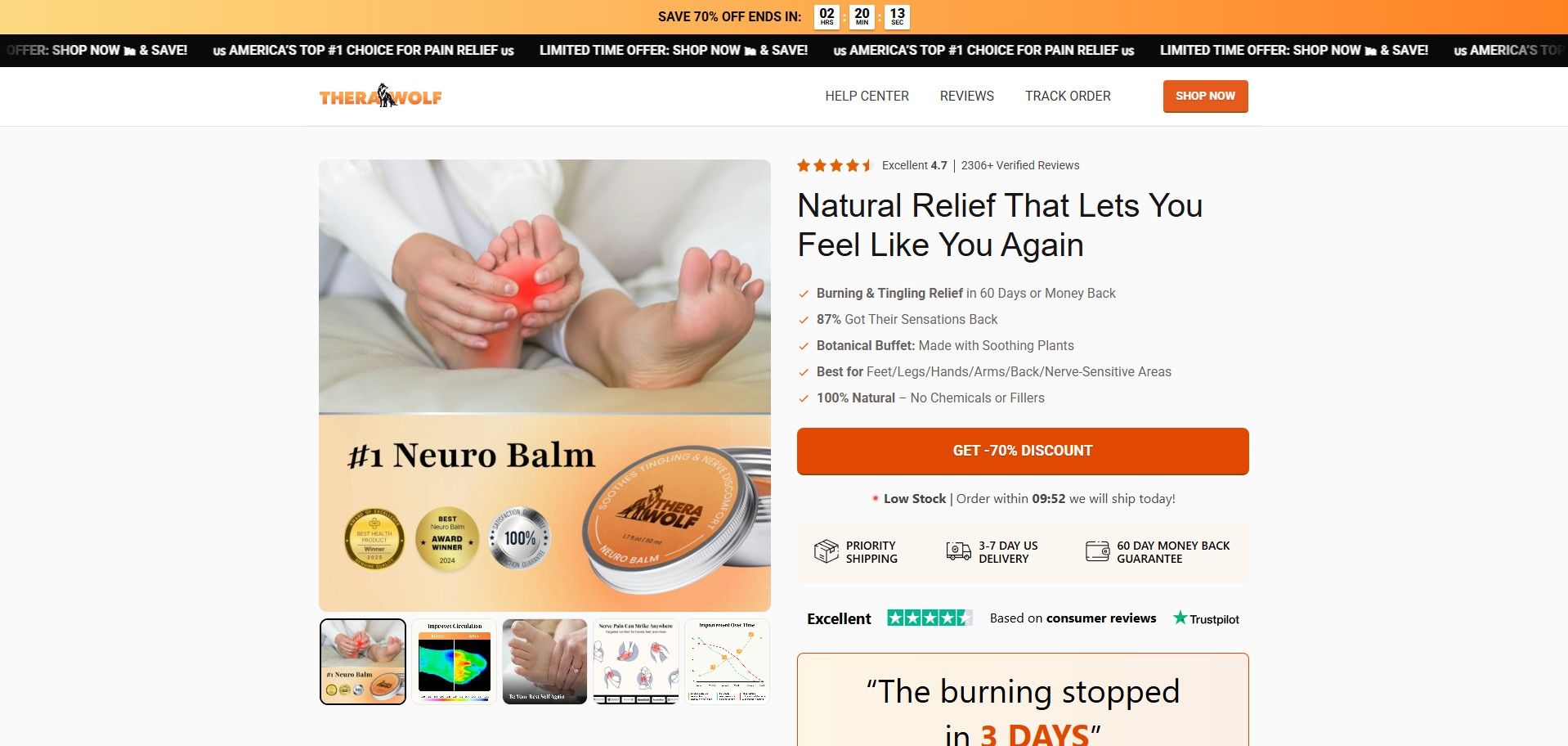Click the delivery truck icon

click(x=958, y=551)
